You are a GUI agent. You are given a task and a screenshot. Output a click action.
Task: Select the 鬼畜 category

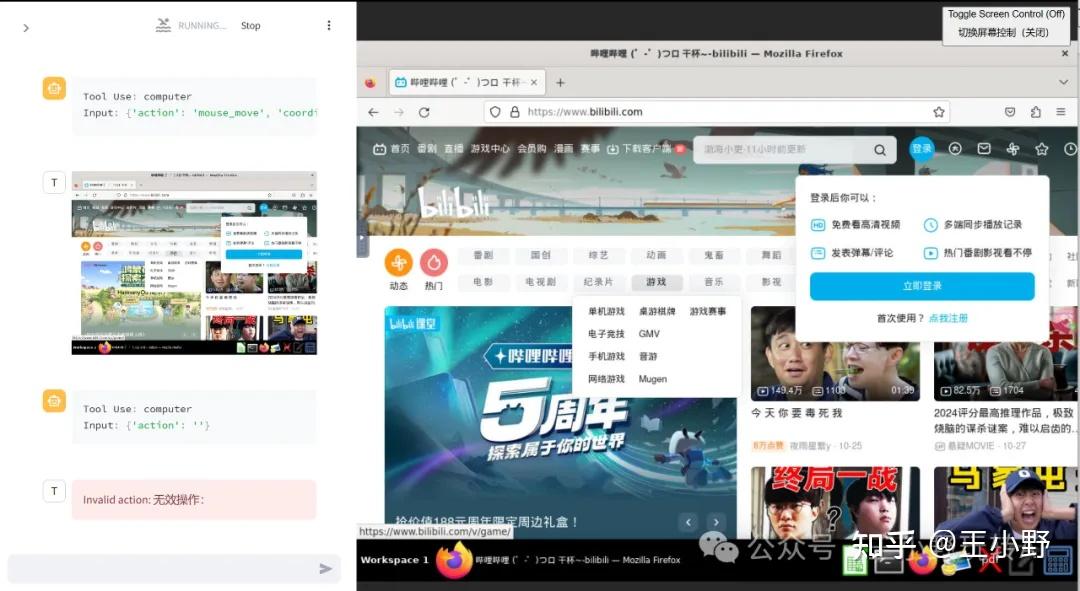coord(714,255)
